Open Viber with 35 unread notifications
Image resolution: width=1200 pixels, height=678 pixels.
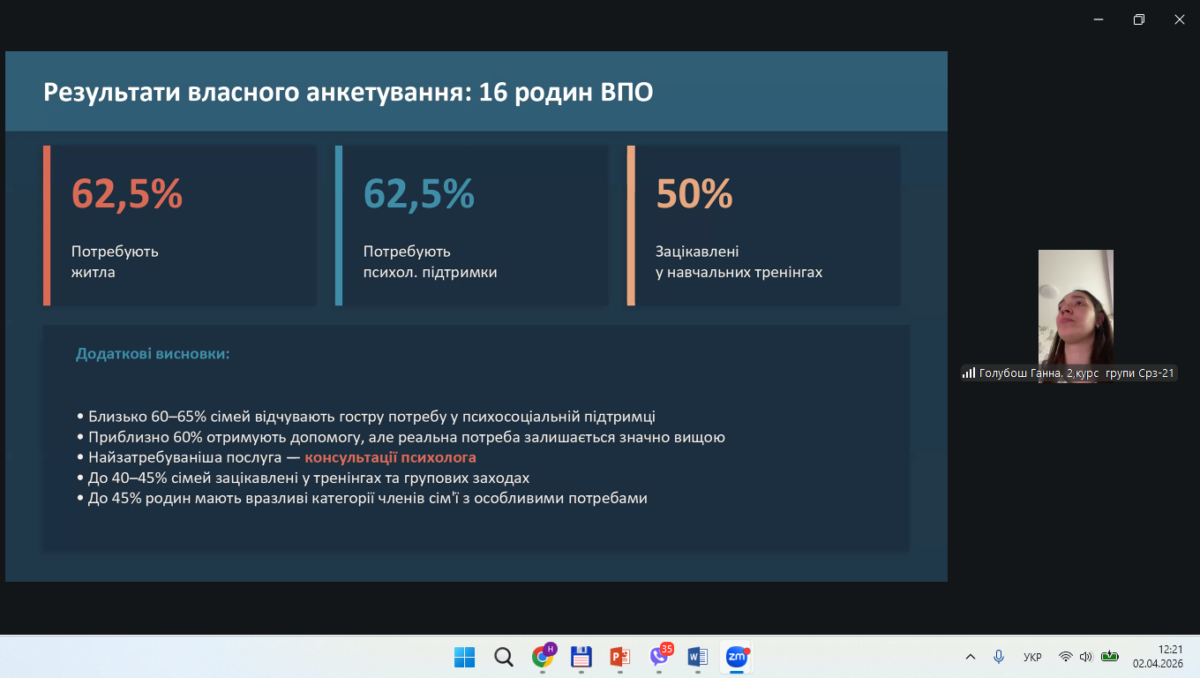tap(659, 657)
